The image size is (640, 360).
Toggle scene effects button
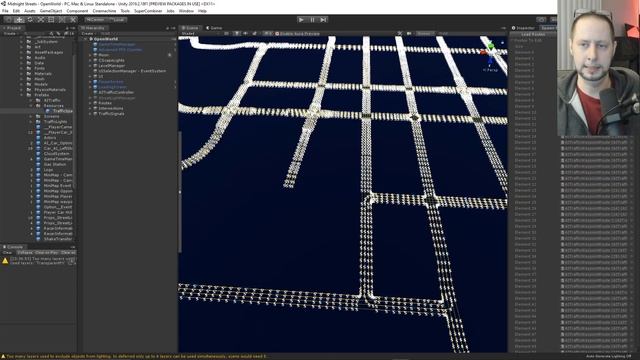254,33
